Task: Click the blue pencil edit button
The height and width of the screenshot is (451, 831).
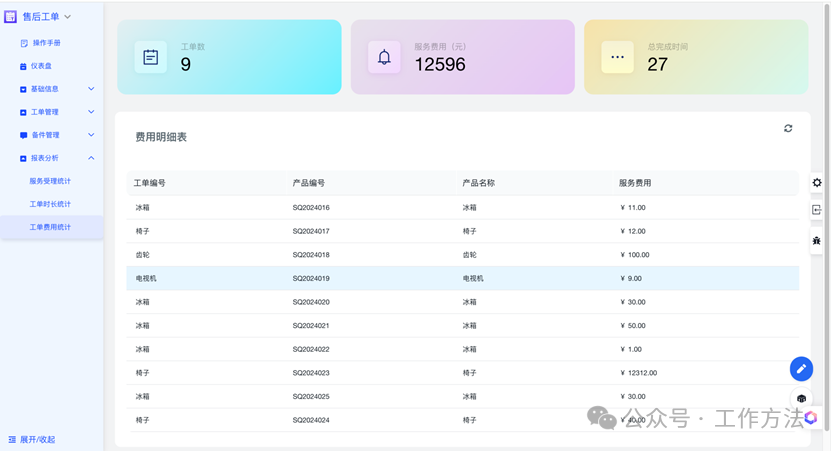Action: pos(801,369)
